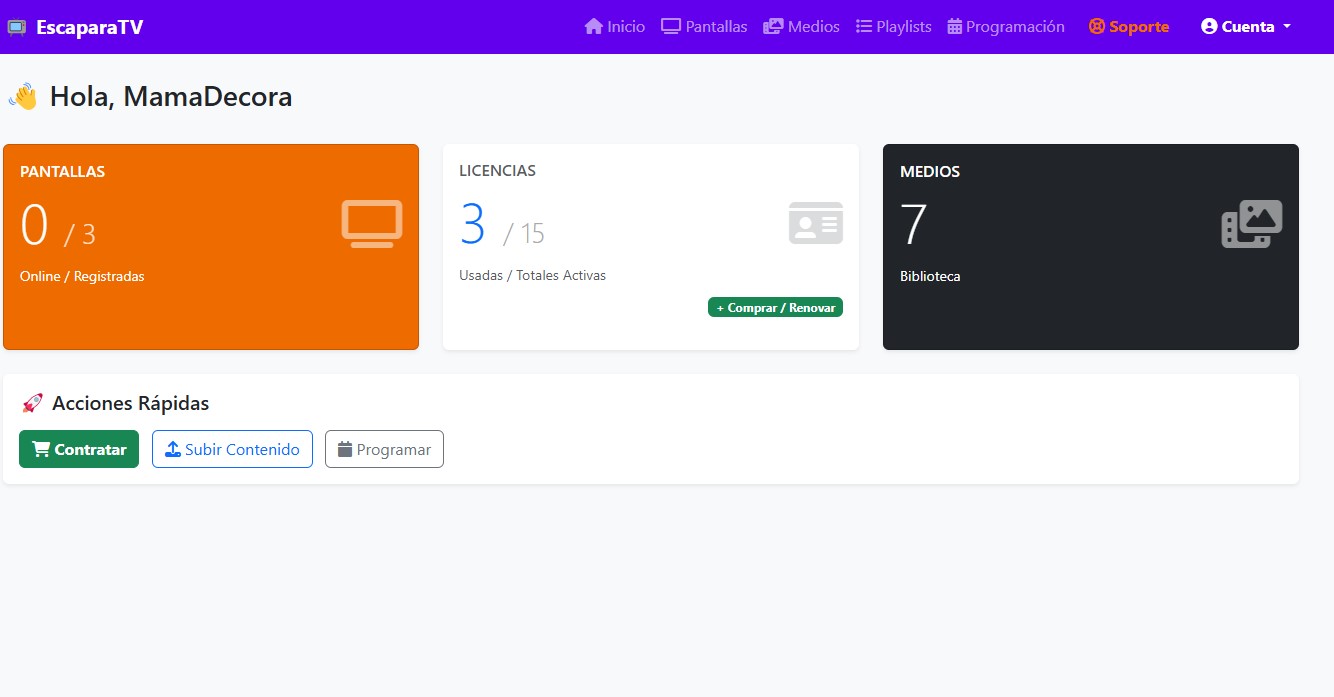1334x697 pixels.
Task: Click the user avatar icon beside Cuenta
Action: pyautogui.click(x=1209, y=27)
